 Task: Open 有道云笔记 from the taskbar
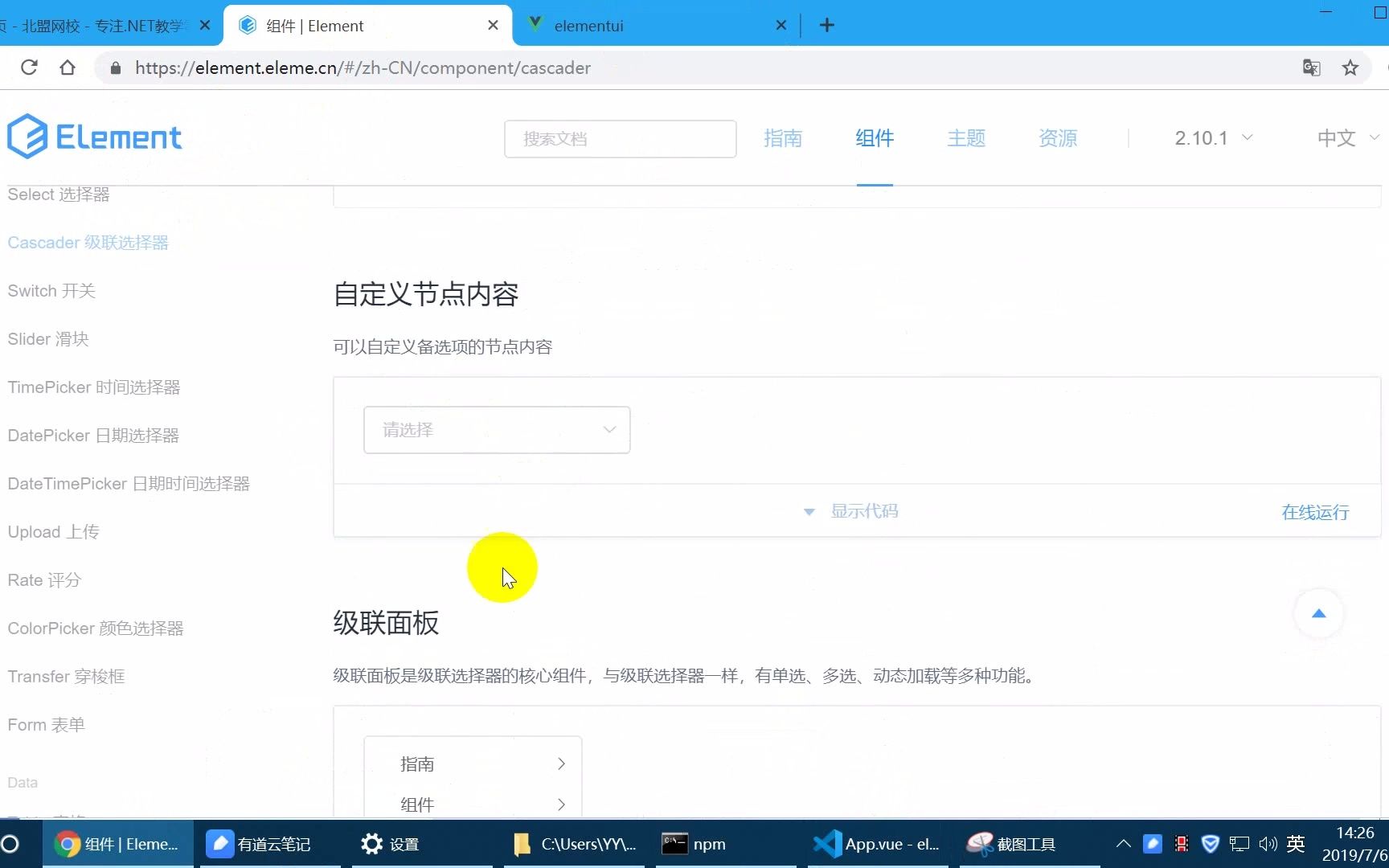click(x=270, y=844)
